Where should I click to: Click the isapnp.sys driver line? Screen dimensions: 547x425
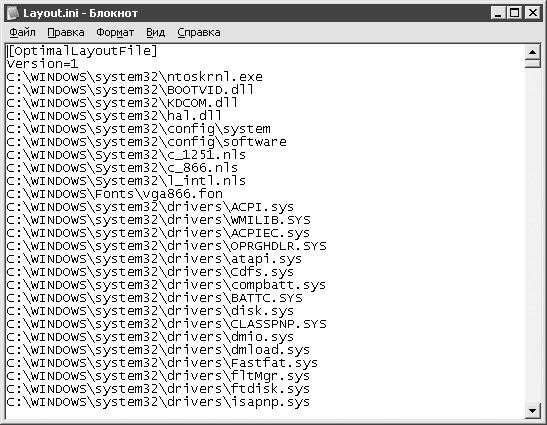click(158, 402)
